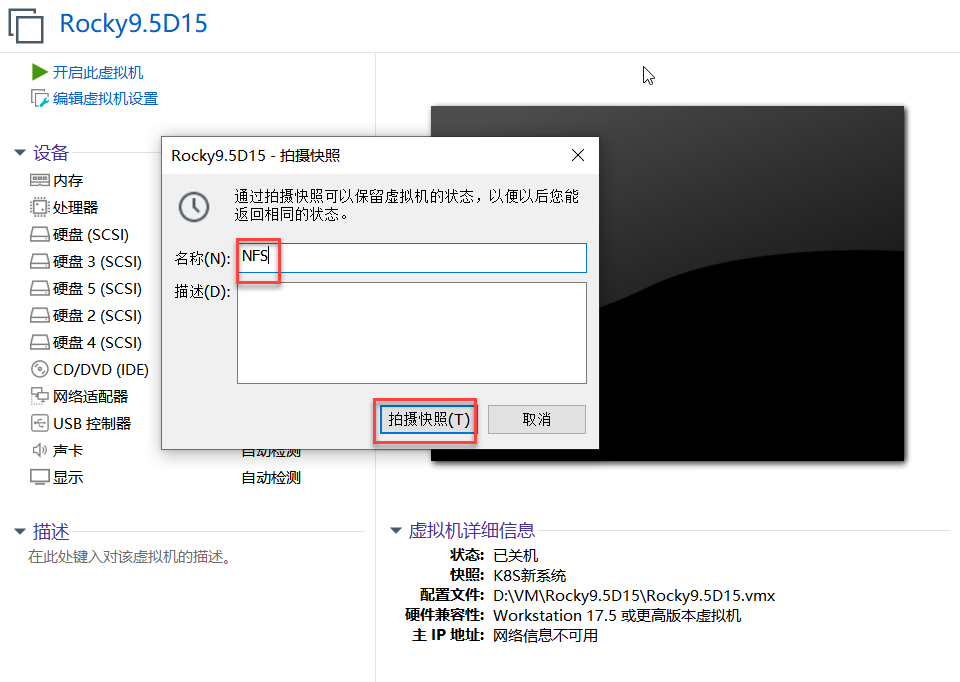Image resolution: width=960 pixels, height=682 pixels.
Task: Select the 处理器 processor icon
Action: tap(40, 208)
